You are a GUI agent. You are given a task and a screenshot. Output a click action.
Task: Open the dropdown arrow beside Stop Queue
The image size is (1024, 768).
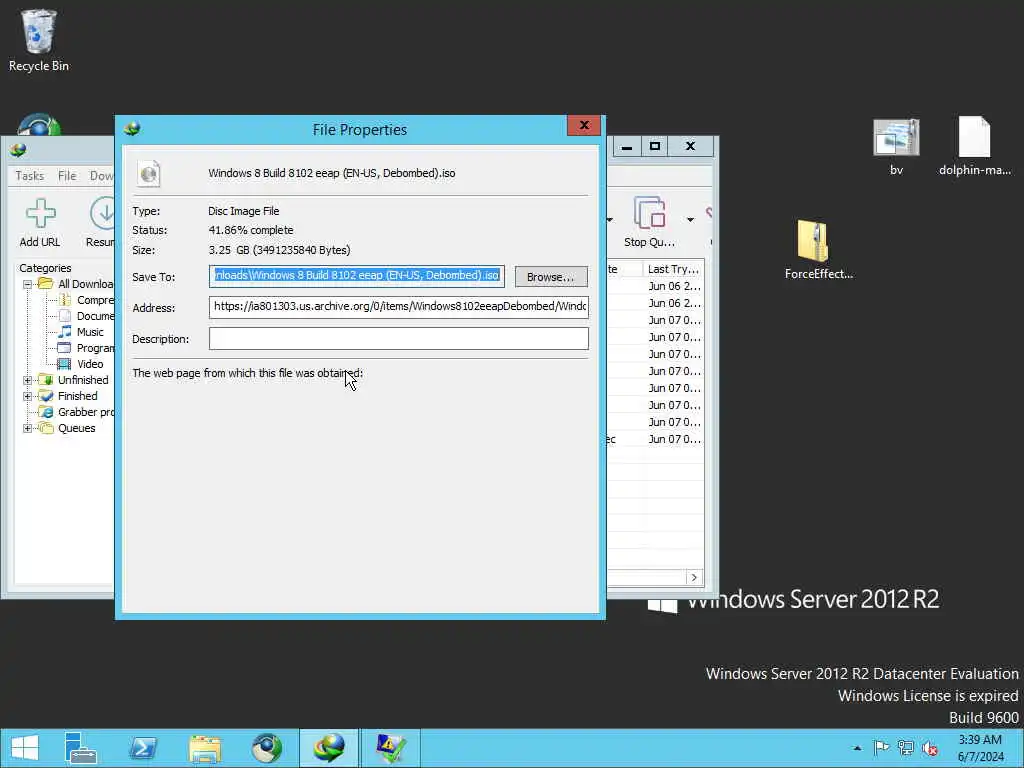pyautogui.click(x=690, y=220)
